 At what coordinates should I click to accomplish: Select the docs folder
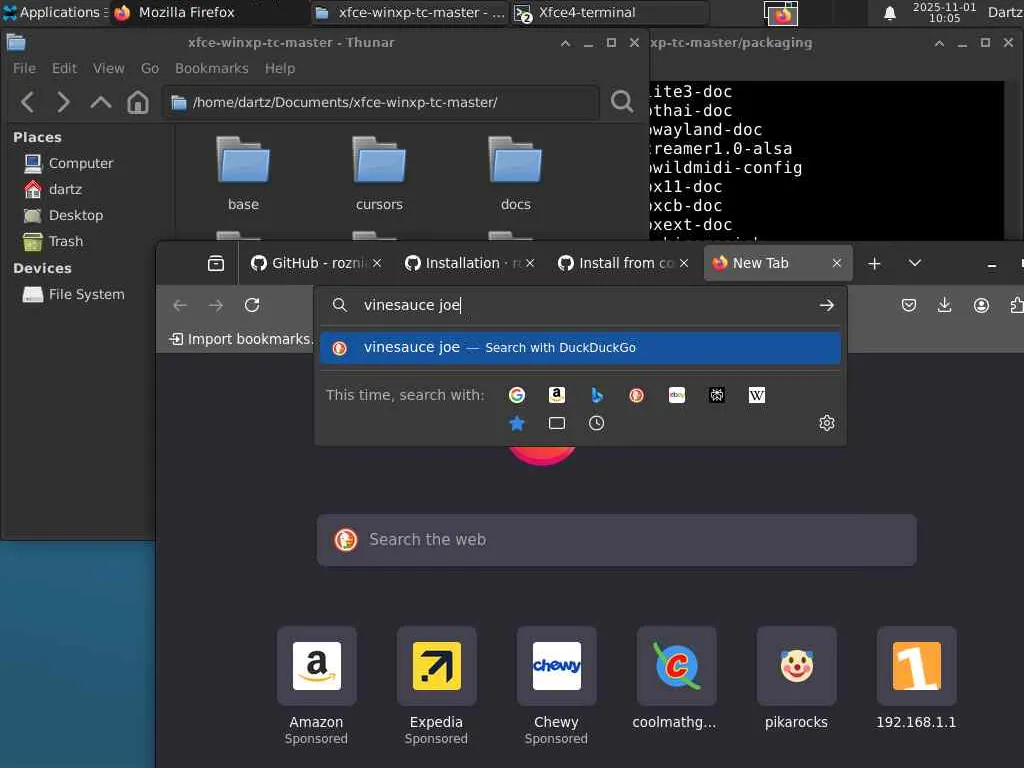point(515,173)
